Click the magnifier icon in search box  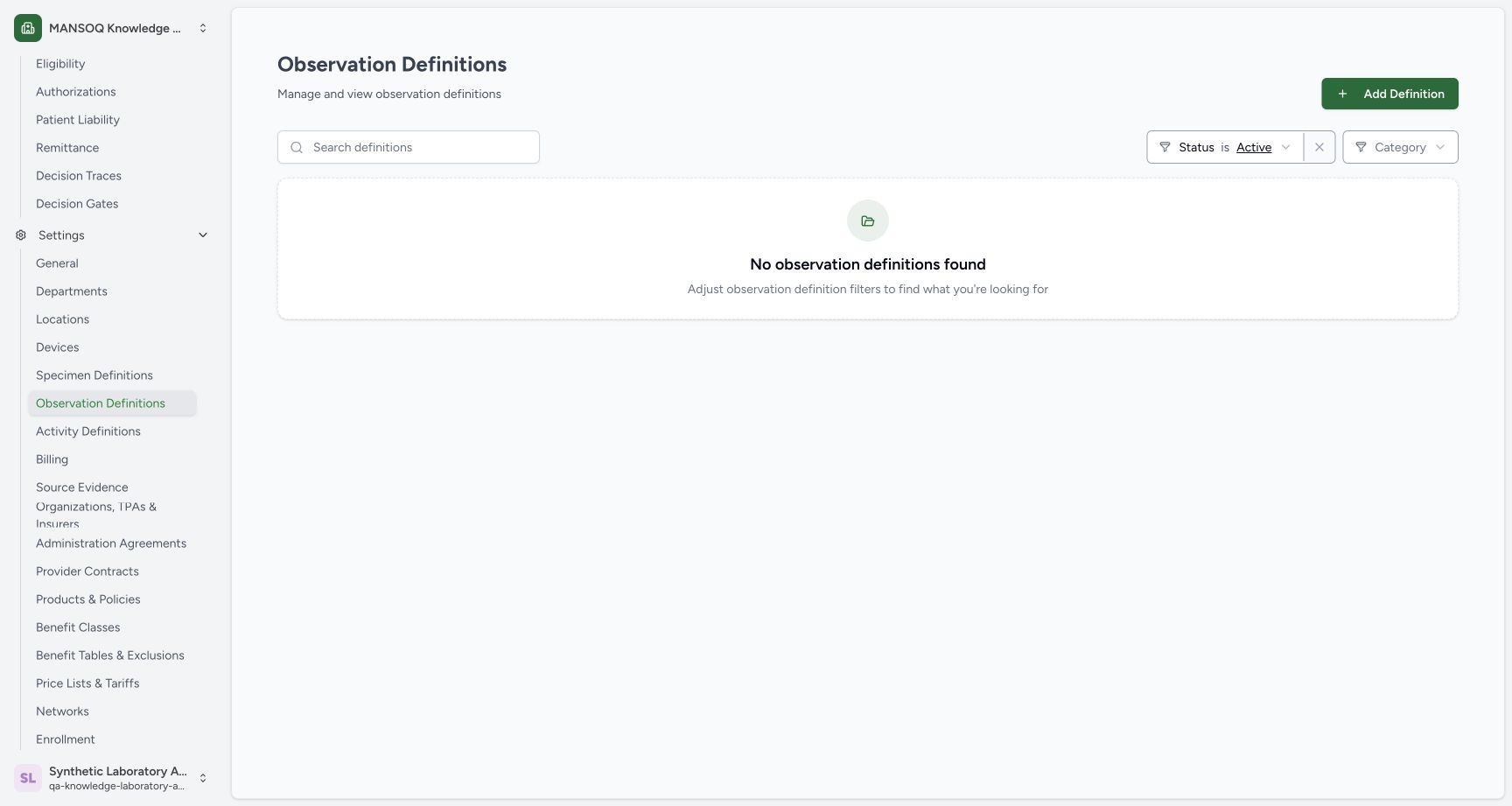point(297,147)
